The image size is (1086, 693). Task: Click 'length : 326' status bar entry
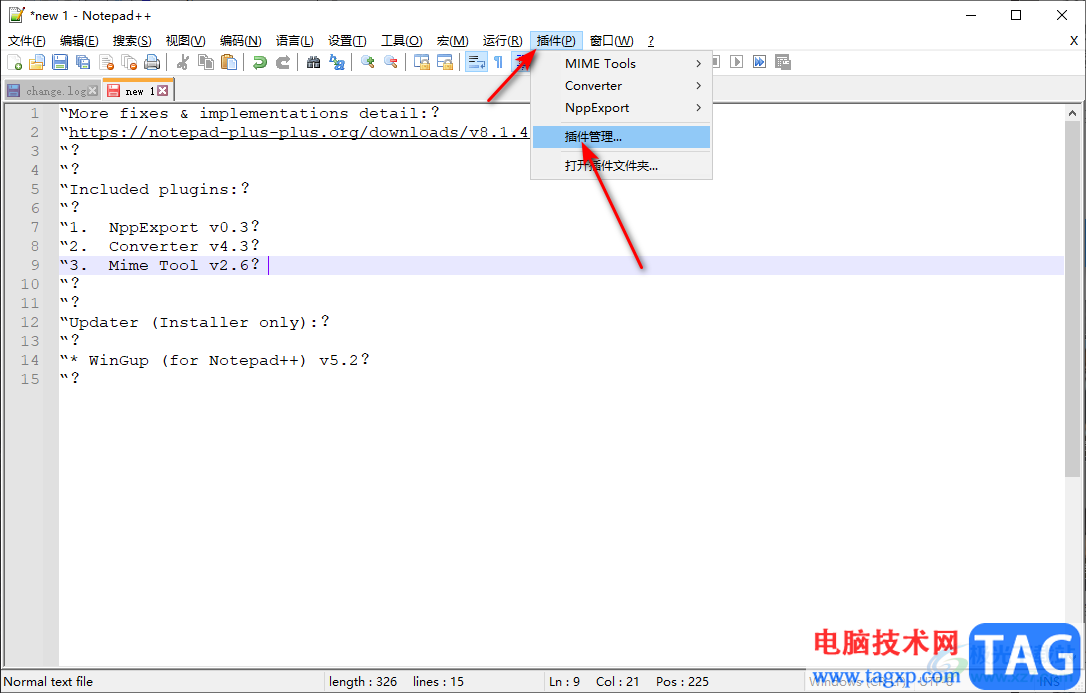[363, 681]
